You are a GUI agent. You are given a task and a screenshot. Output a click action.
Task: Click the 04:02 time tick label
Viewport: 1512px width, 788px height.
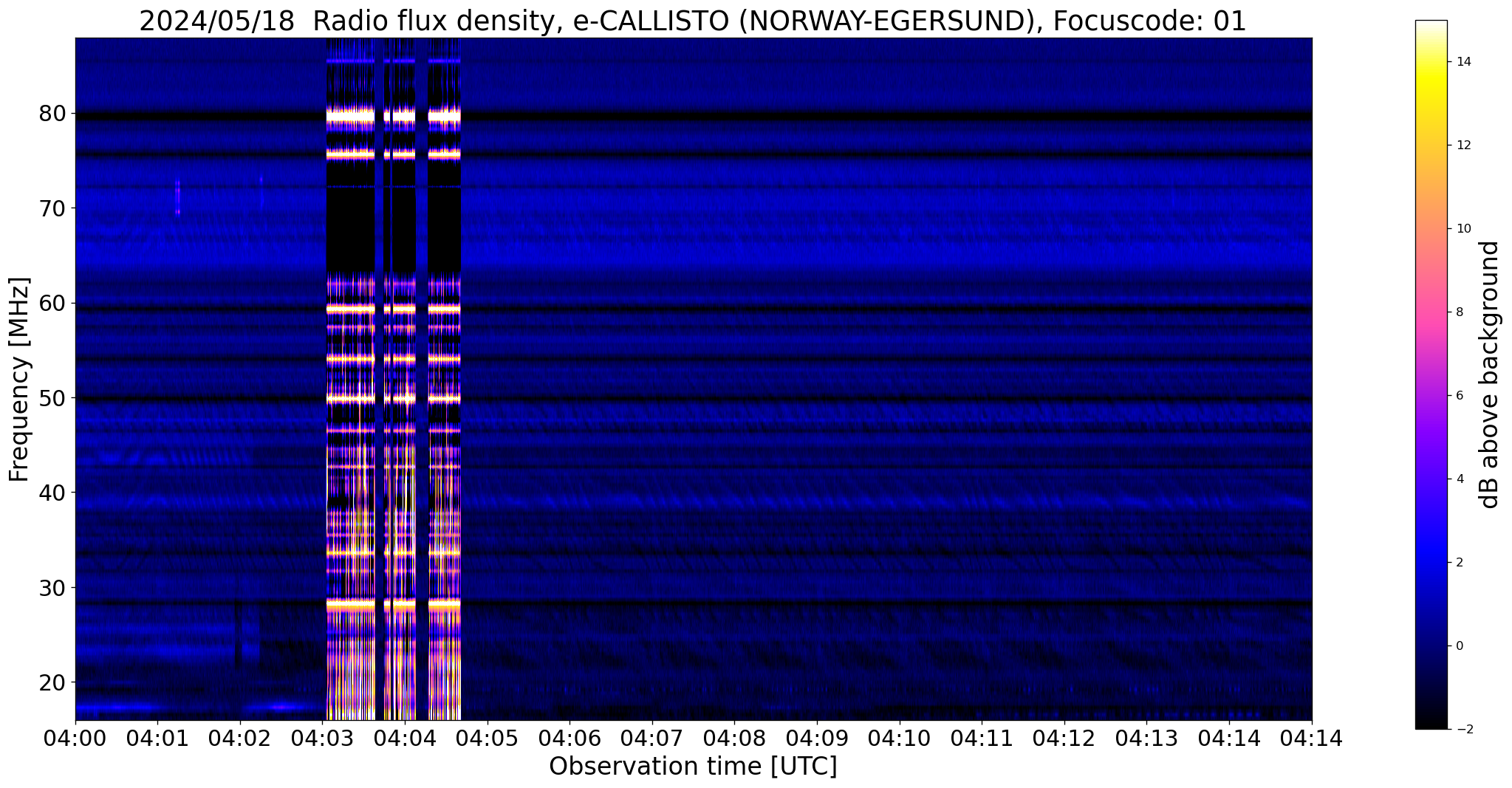coord(240,737)
